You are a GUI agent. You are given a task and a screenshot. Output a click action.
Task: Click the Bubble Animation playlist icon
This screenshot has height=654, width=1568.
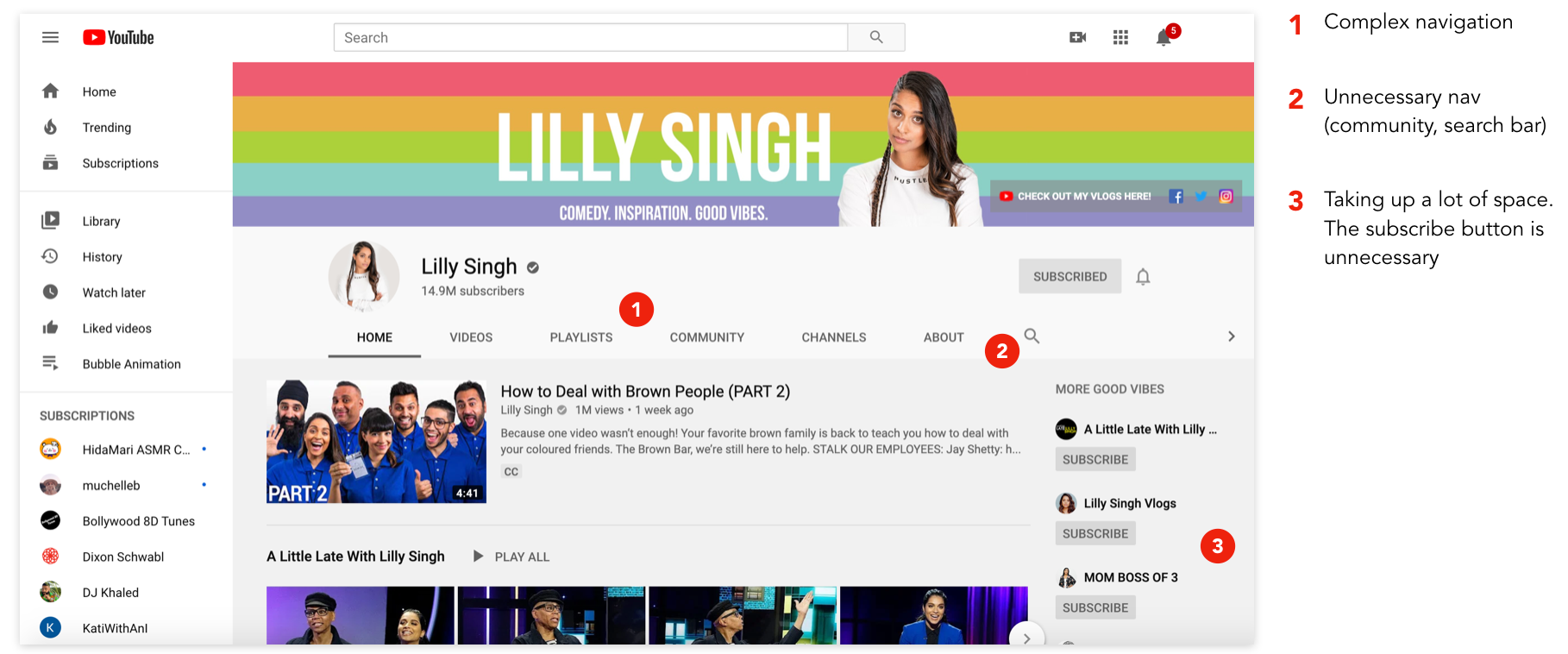pos(50,363)
